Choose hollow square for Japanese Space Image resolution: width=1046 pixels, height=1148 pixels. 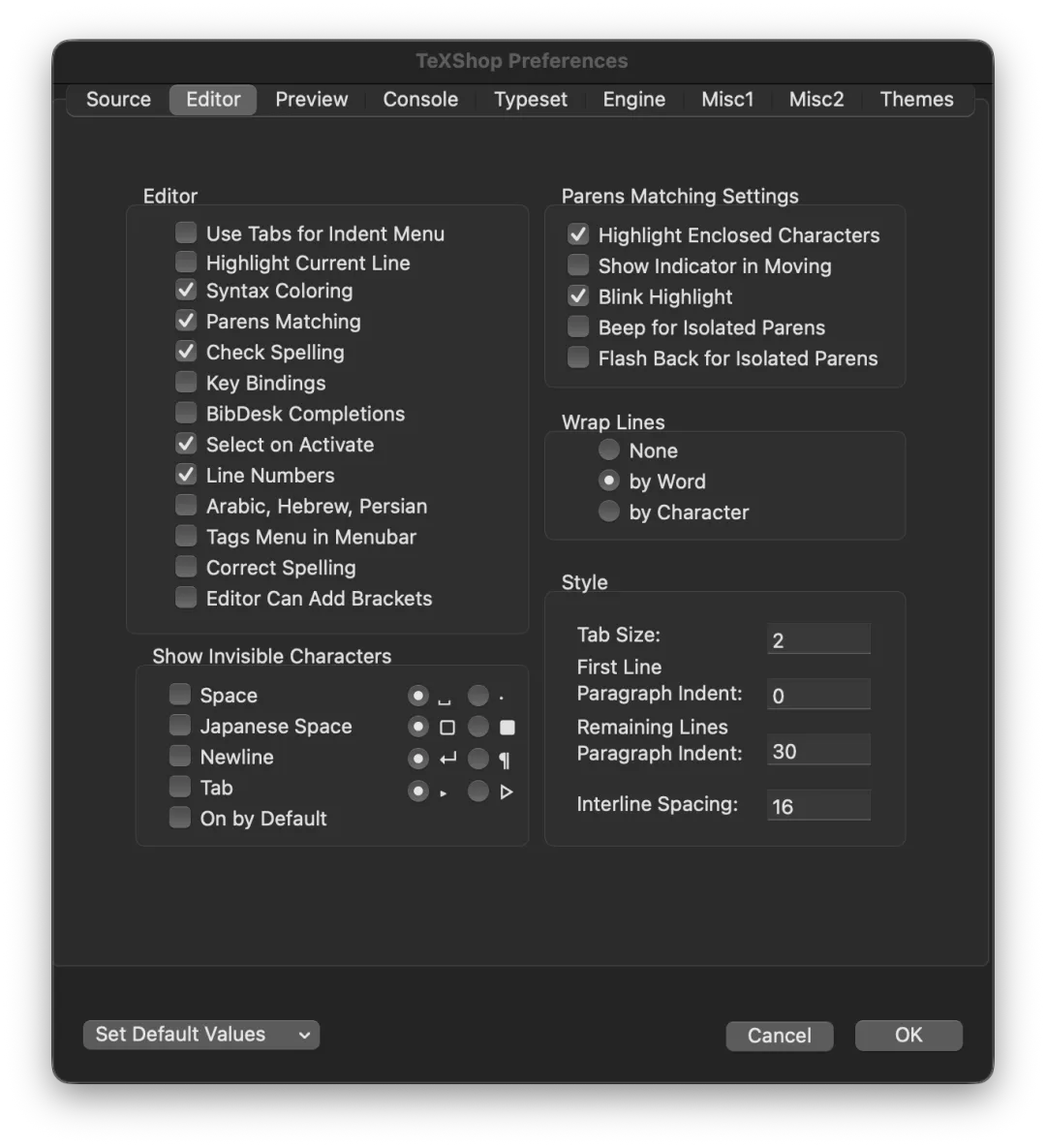pos(418,727)
